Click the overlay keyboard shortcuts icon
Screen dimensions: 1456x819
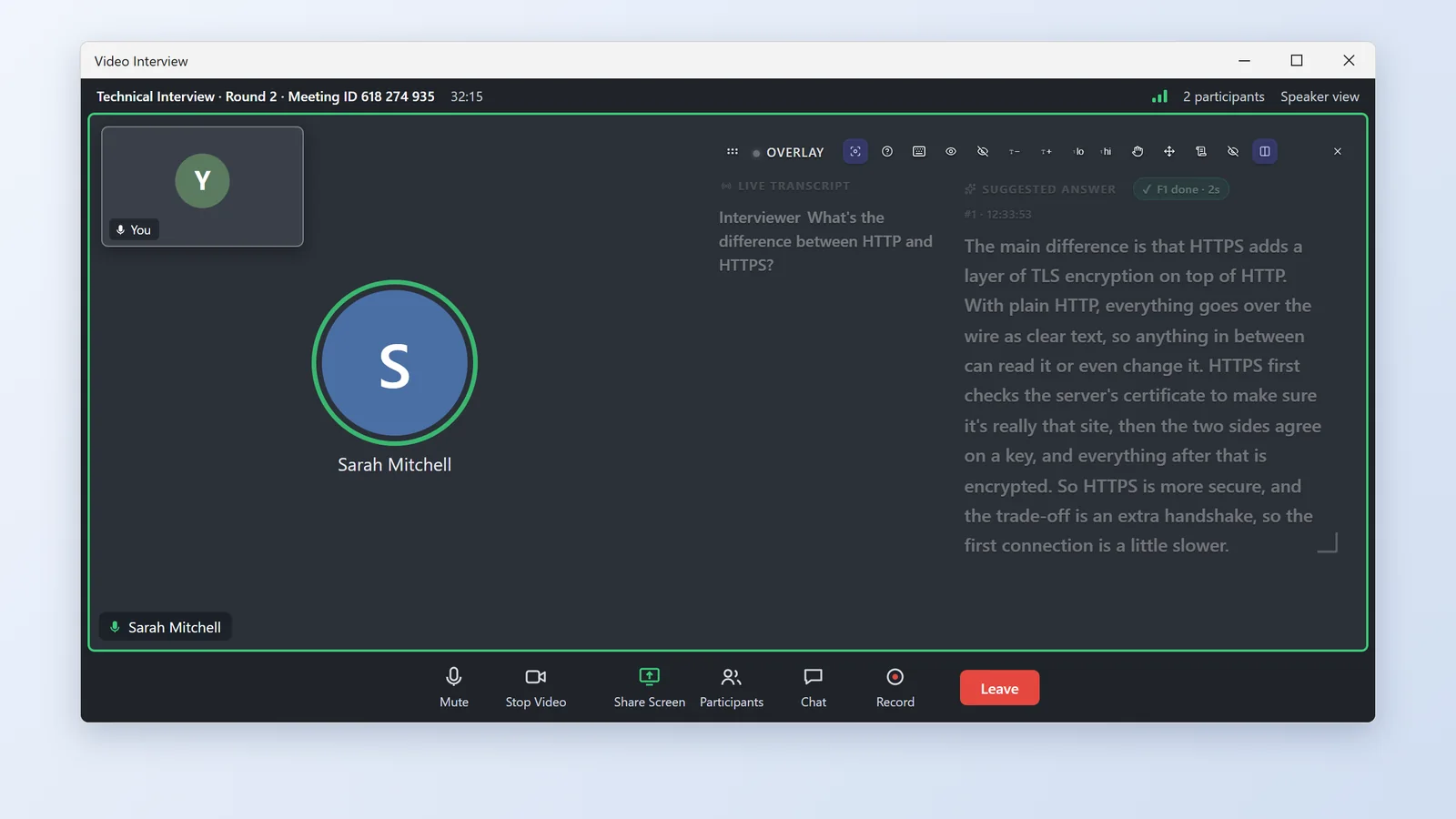(x=919, y=152)
